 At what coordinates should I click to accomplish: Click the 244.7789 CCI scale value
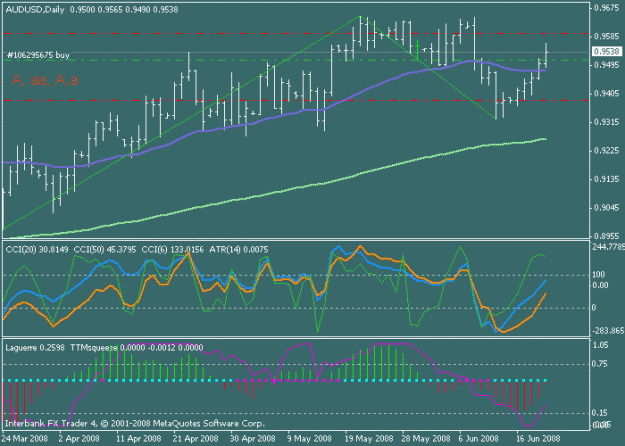pyautogui.click(x=608, y=247)
